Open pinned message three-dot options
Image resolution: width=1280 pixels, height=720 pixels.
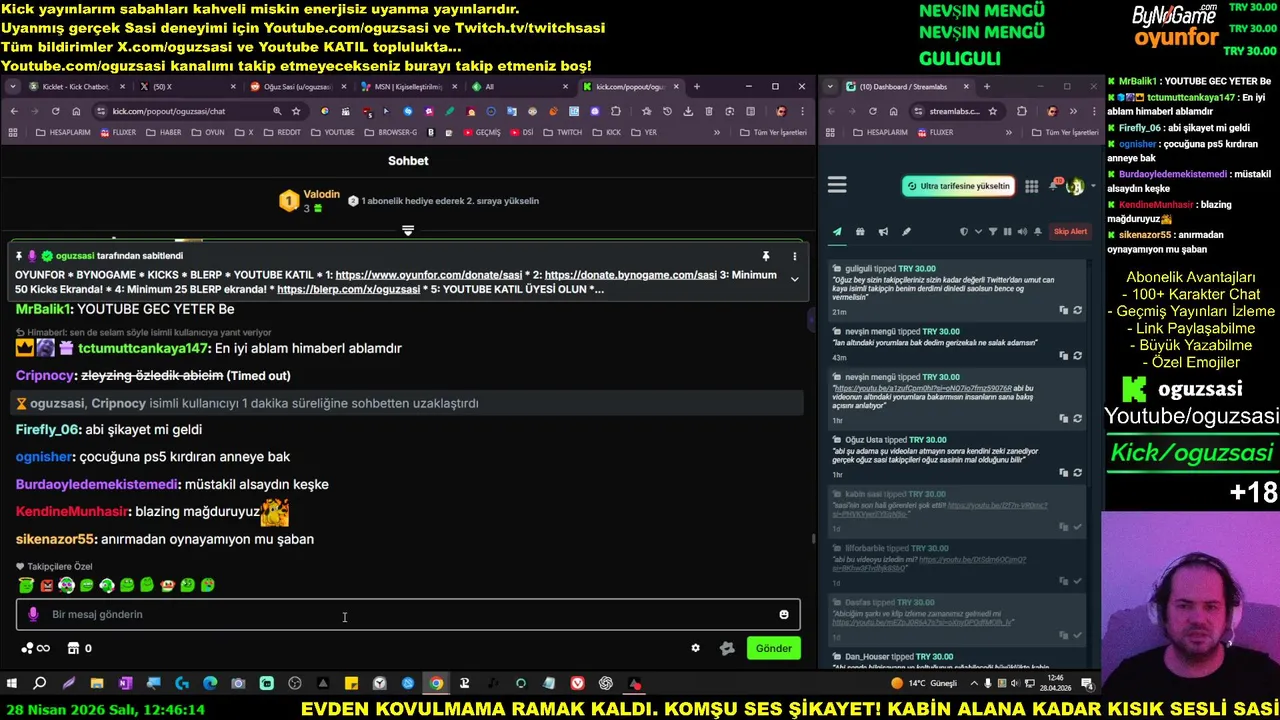pos(795,256)
